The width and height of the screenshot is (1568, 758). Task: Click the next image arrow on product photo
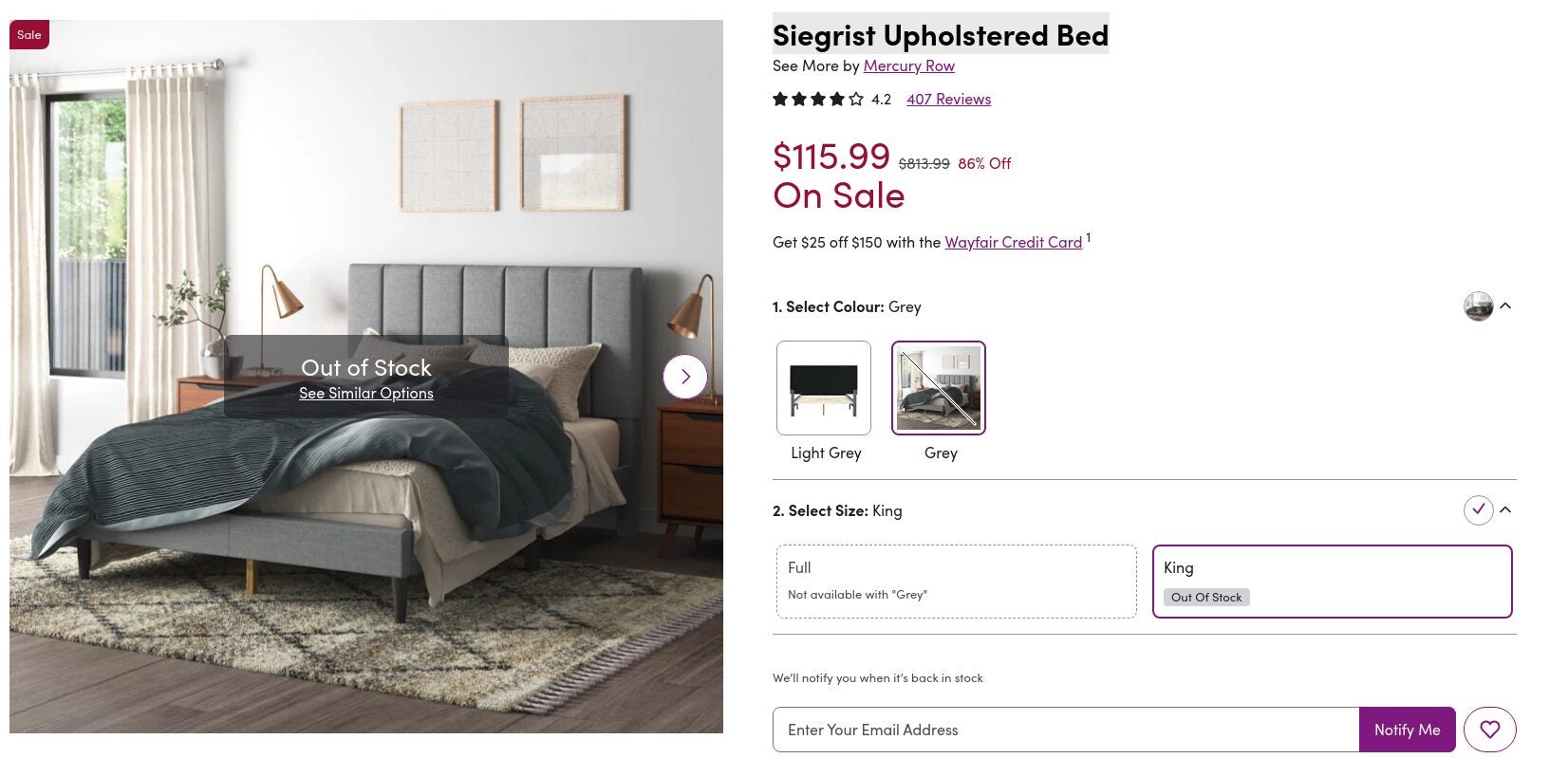pyautogui.click(x=684, y=377)
